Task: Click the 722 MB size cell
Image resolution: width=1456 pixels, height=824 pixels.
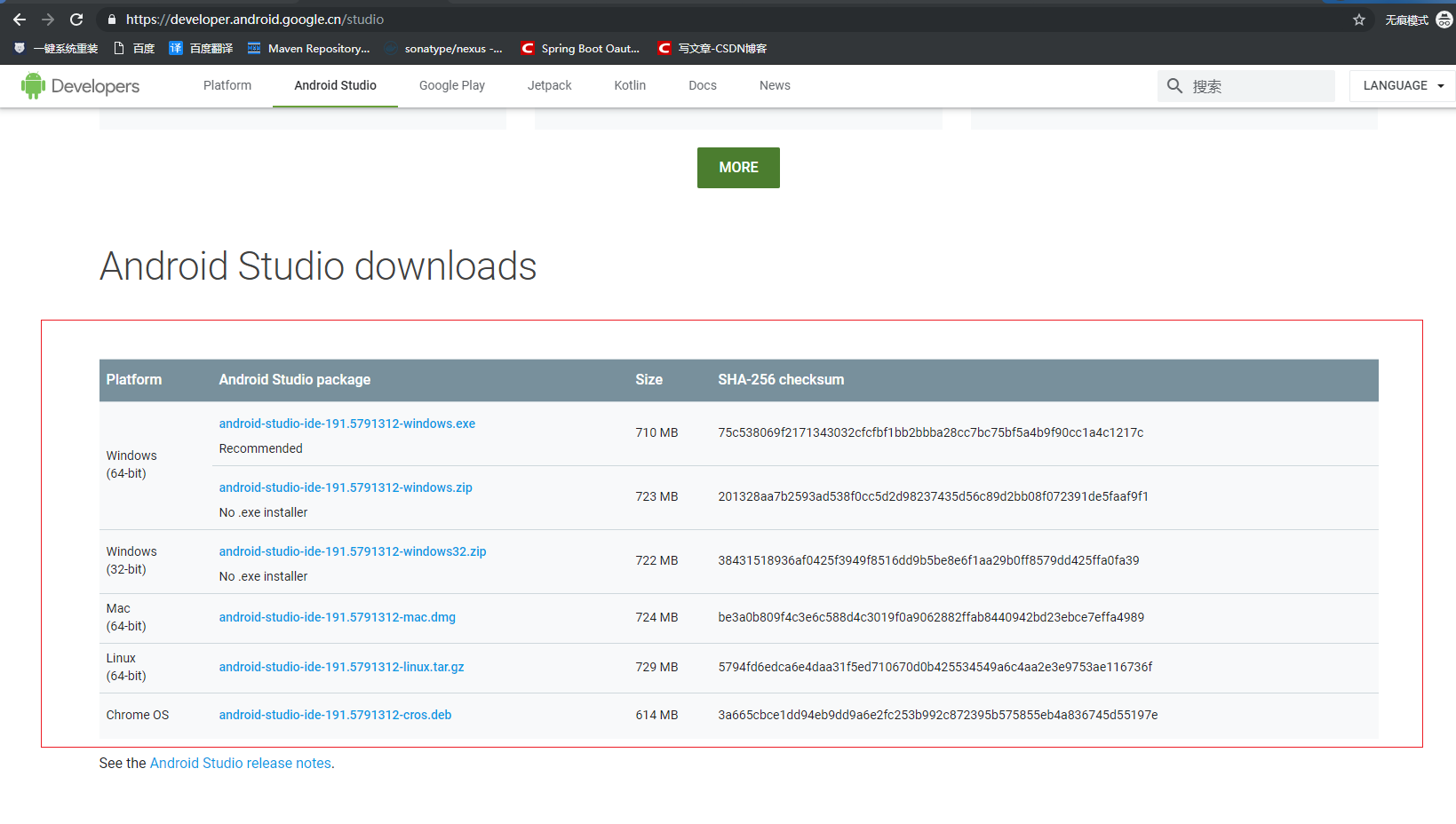Action: [656, 560]
